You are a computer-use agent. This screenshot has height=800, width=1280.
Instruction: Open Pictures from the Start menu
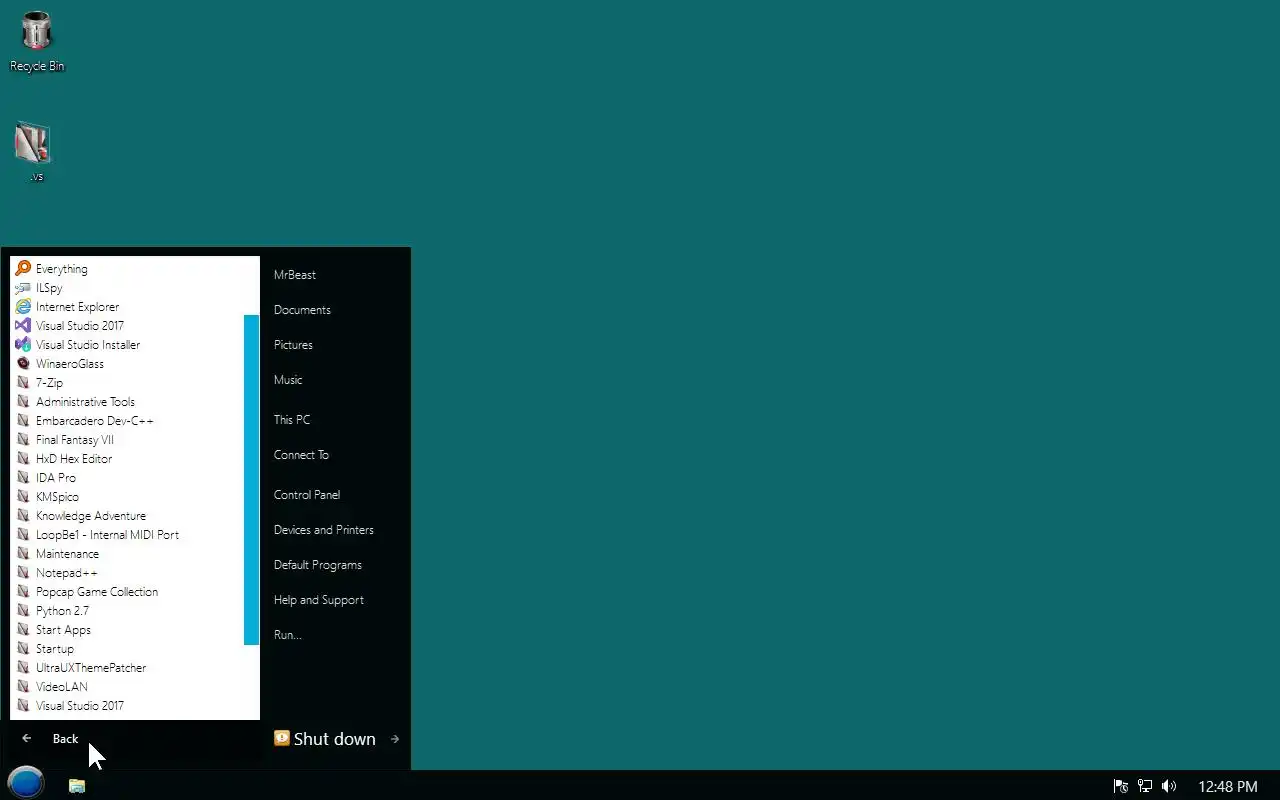pyautogui.click(x=293, y=344)
